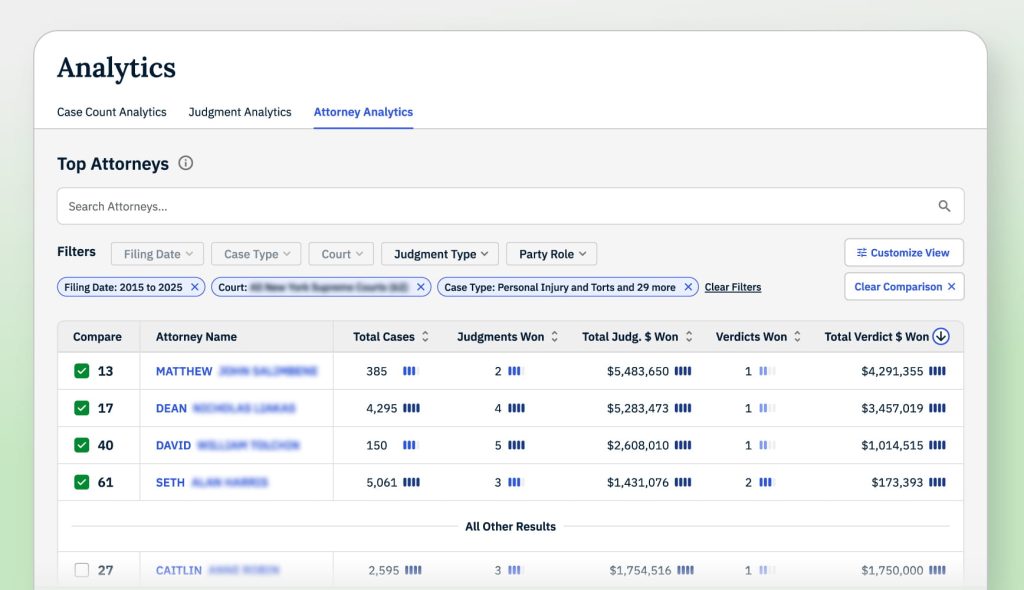Screen dimensions: 1024x590
Task: Uncheck compare box for rank 40 attorney
Action: 82,445
